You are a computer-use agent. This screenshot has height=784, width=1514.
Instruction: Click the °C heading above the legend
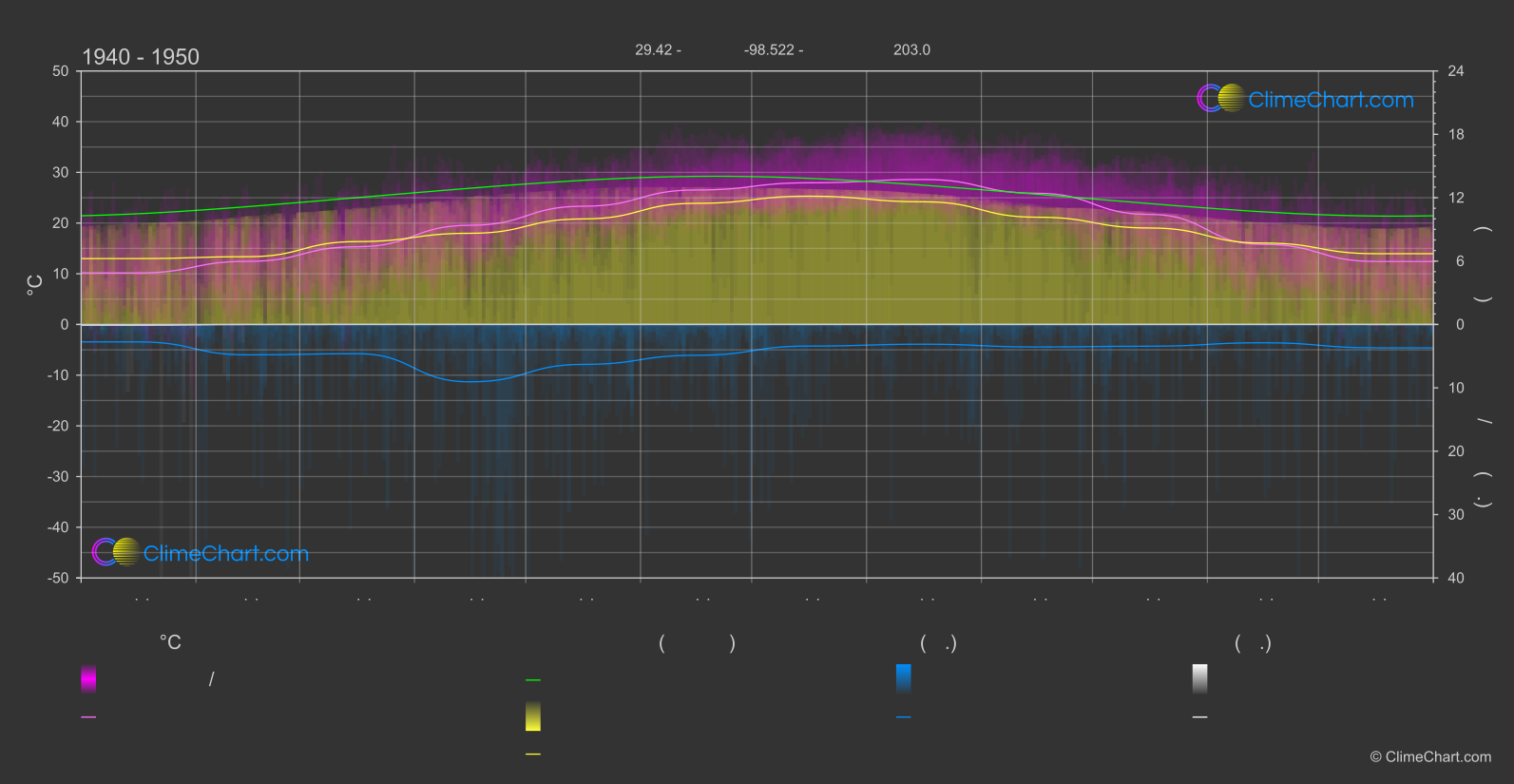click(170, 643)
